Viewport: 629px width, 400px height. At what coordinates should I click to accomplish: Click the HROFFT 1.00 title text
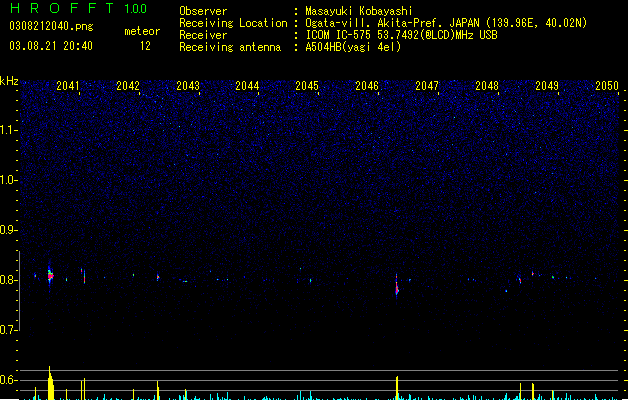click(x=78, y=8)
